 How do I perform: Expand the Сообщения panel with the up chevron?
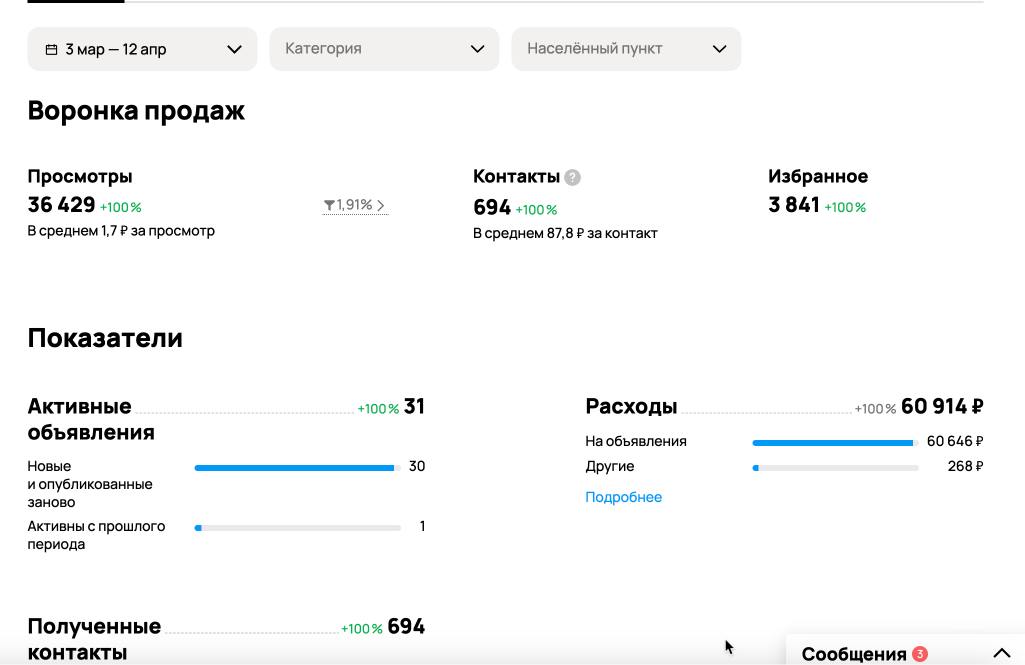[x=1001, y=654]
